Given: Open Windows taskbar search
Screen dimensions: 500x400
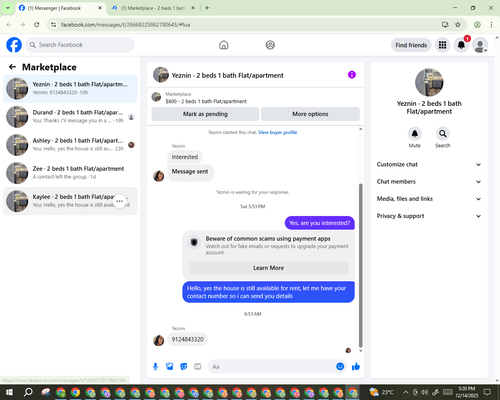Looking at the screenshot, I should (x=28, y=392).
